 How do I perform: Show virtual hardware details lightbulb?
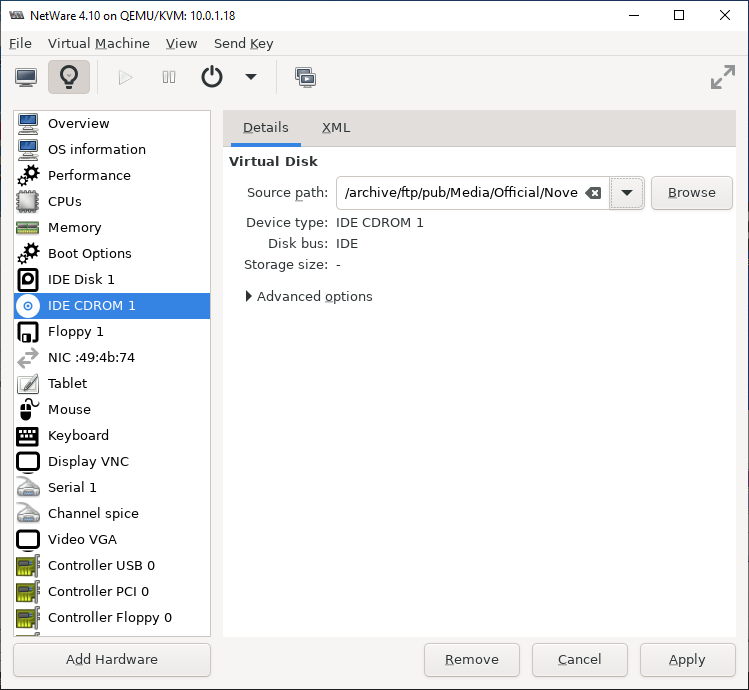tap(69, 77)
